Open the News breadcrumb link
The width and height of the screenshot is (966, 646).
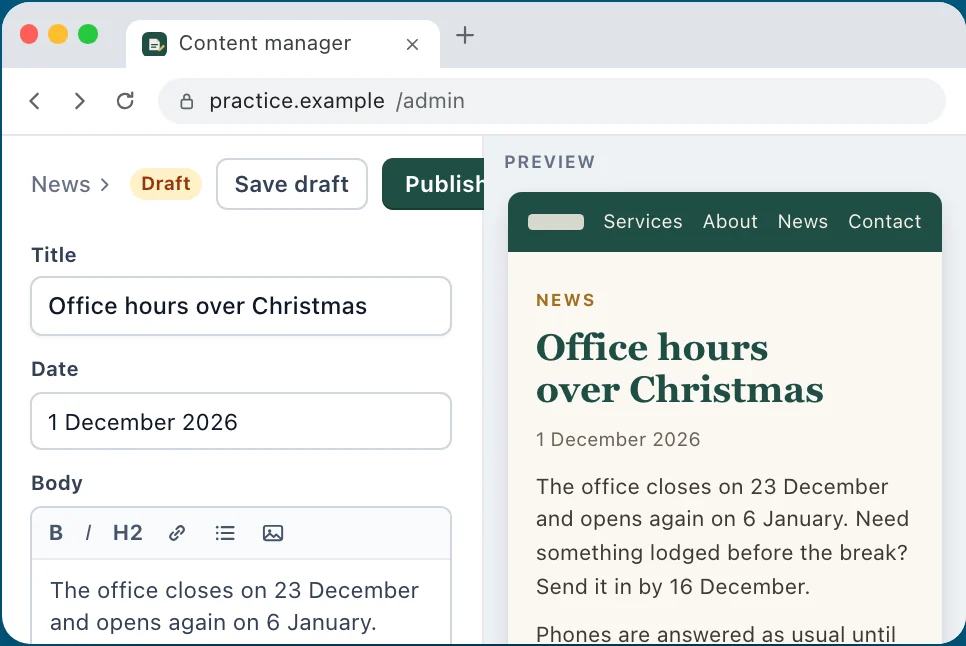click(x=61, y=184)
